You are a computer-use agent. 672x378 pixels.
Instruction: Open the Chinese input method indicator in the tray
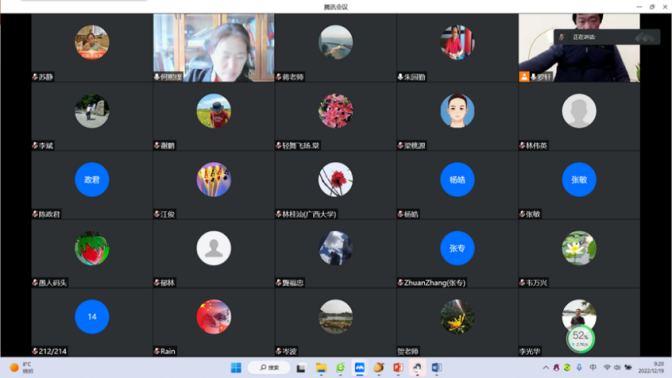593,367
